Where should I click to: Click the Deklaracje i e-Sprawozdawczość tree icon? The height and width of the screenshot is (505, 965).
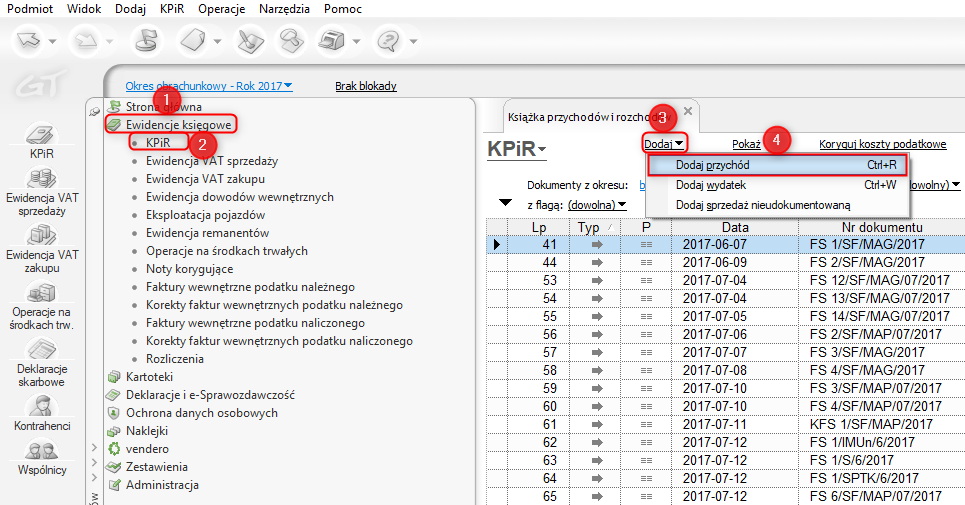tap(113, 394)
